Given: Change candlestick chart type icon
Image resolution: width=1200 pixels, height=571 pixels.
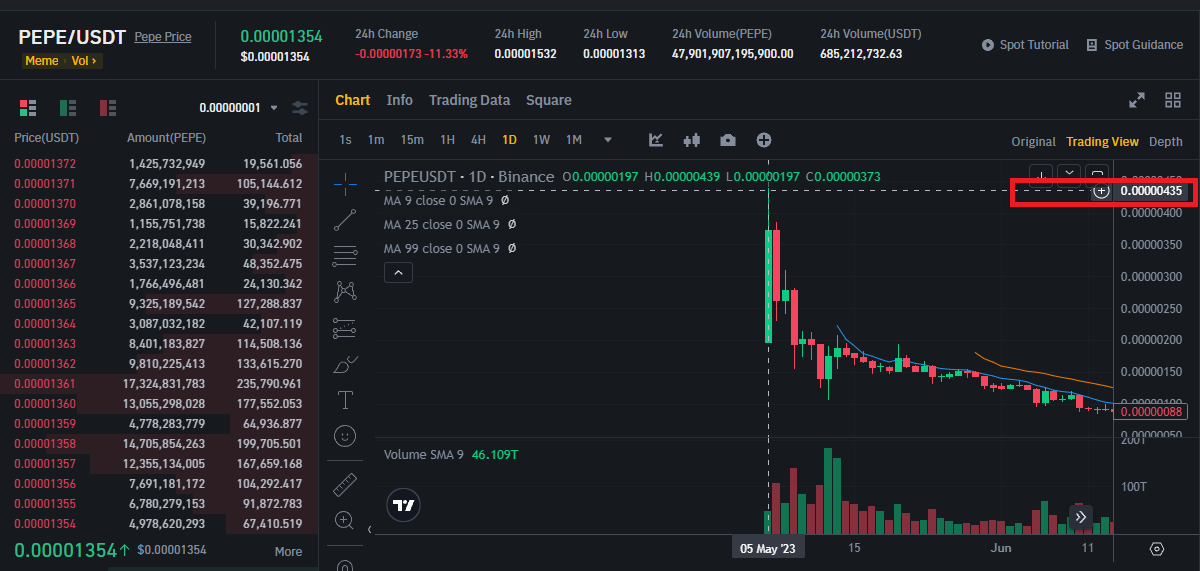Looking at the screenshot, I should 692,140.
